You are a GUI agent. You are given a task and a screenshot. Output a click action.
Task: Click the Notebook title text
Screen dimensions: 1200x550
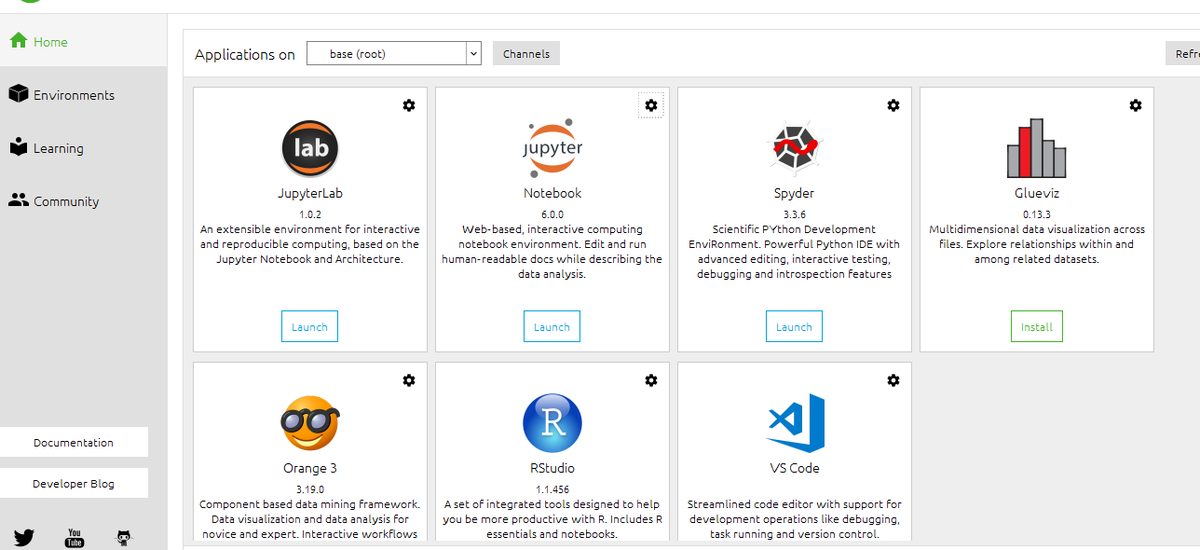click(x=552, y=193)
